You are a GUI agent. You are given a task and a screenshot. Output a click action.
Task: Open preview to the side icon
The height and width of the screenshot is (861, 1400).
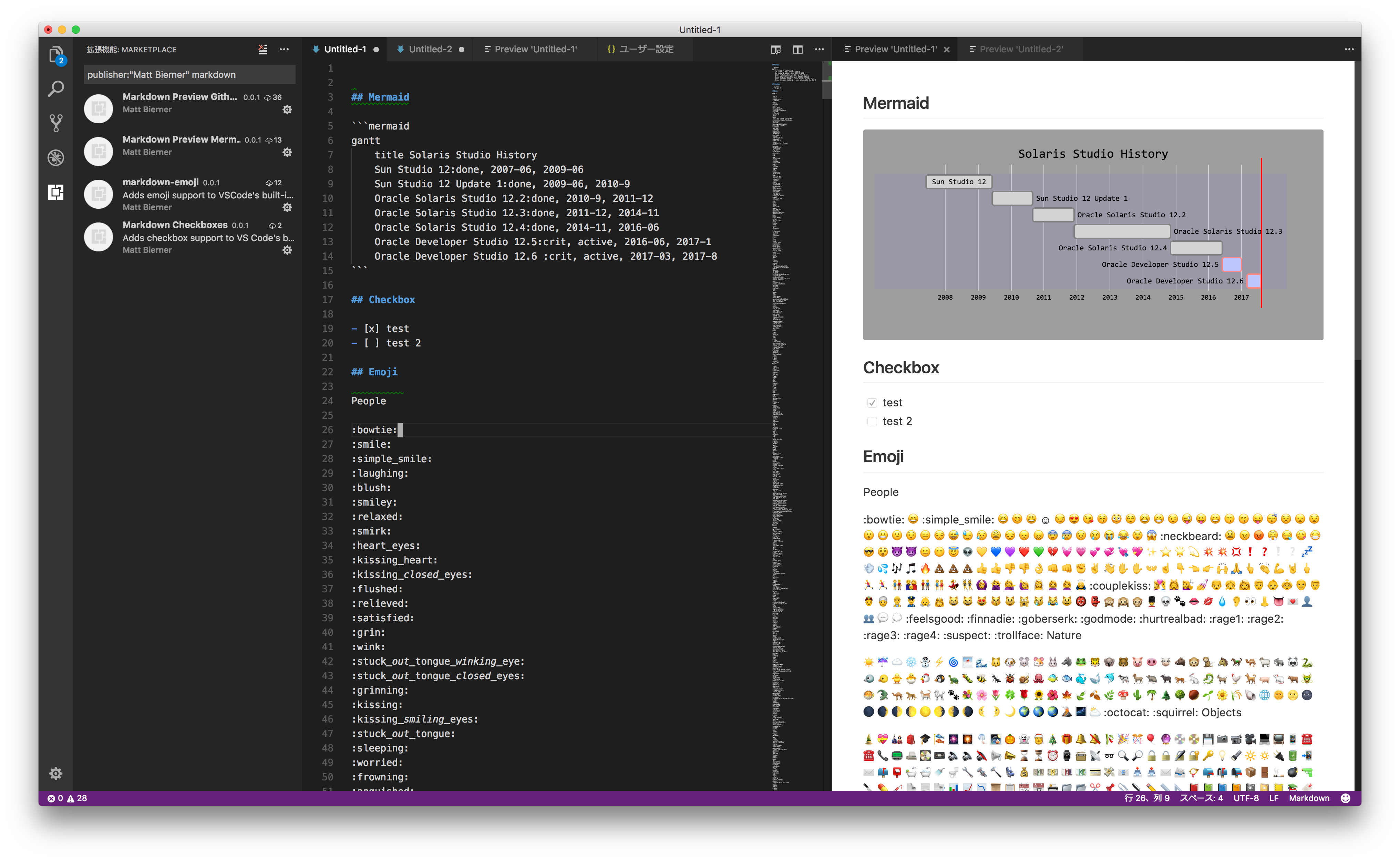coord(775,50)
